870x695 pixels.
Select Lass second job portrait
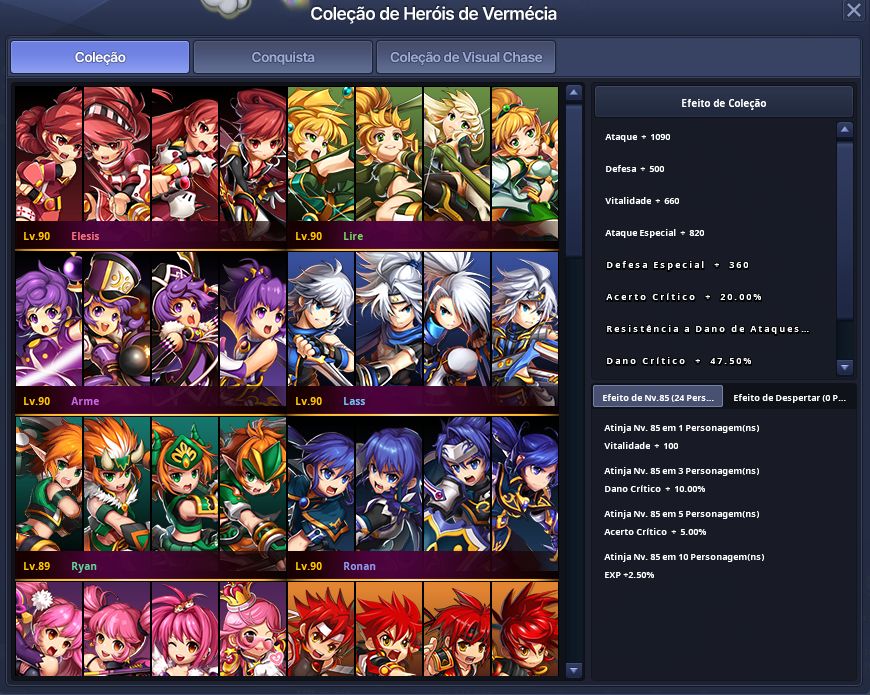coord(388,319)
